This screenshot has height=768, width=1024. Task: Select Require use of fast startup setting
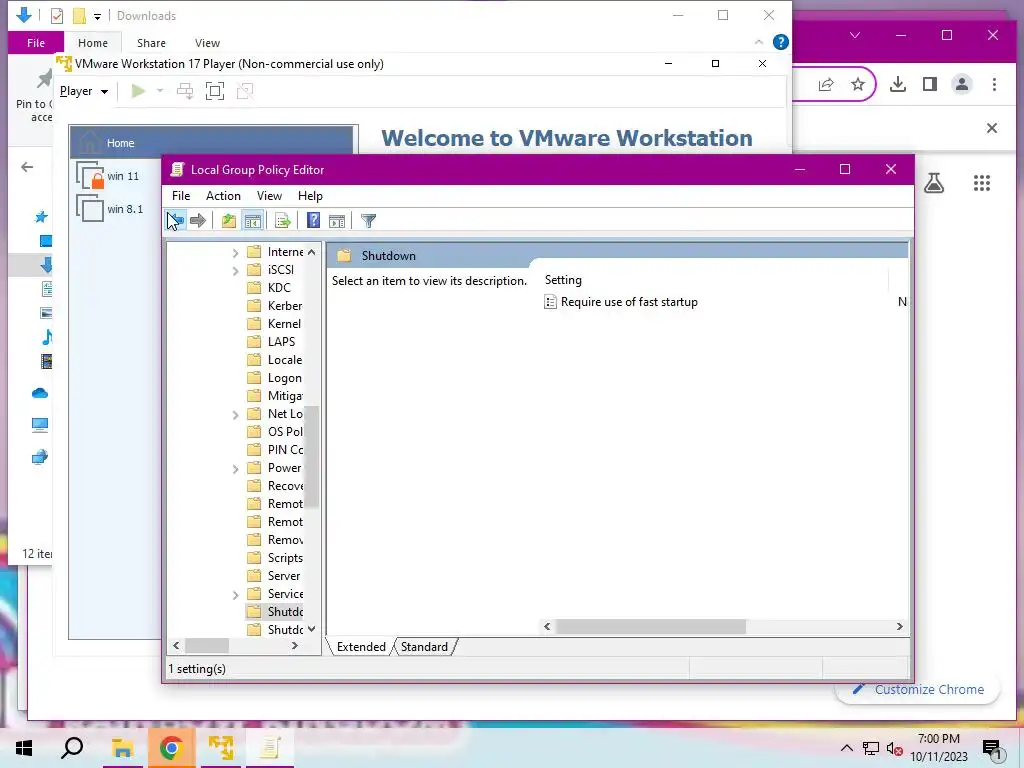(621, 302)
